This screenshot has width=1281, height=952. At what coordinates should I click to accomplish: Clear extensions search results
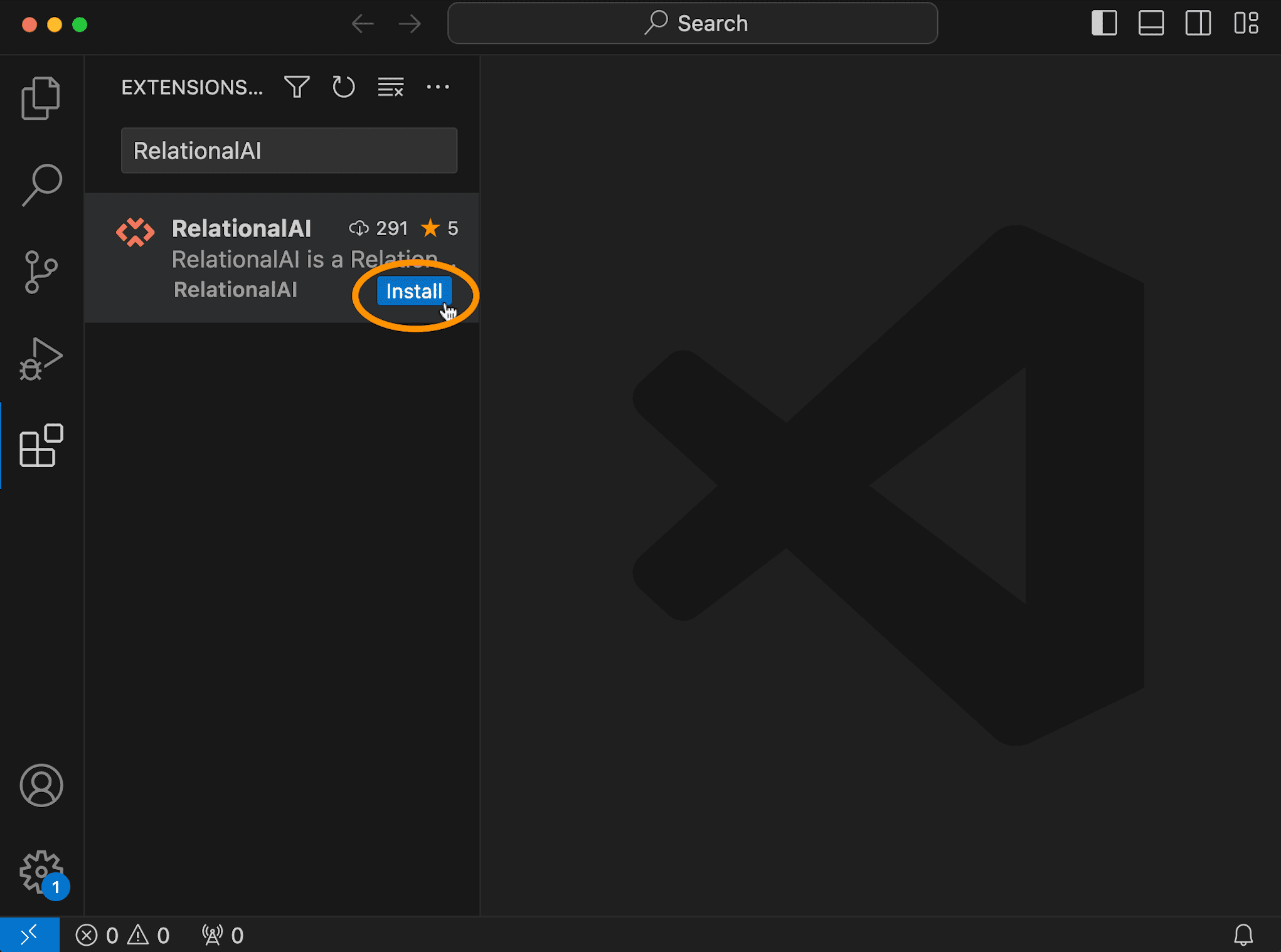[x=391, y=87]
